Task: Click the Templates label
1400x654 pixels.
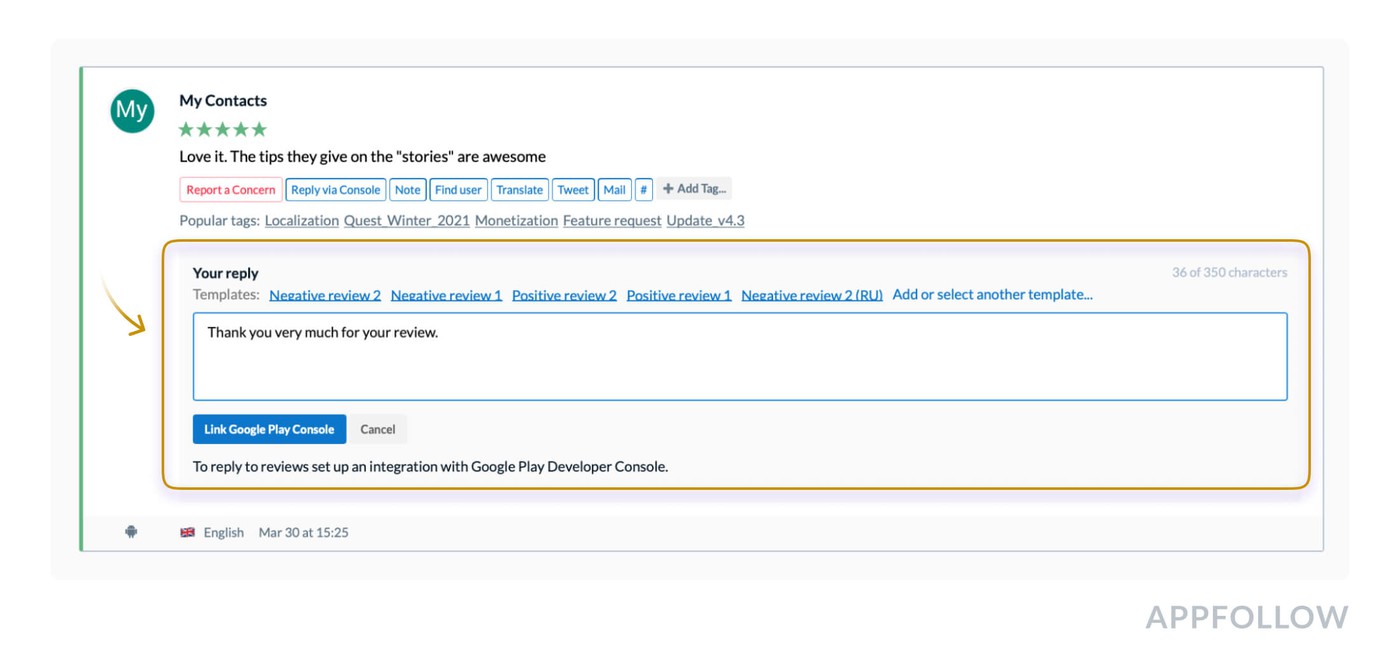Action: (226, 295)
